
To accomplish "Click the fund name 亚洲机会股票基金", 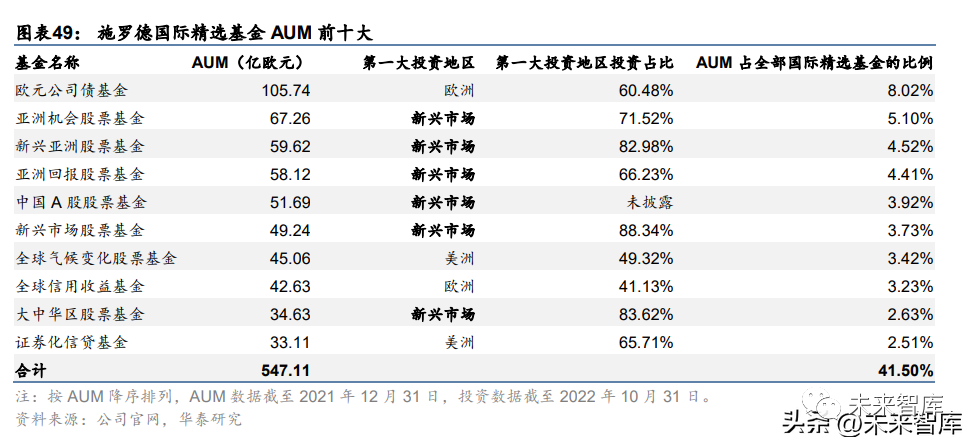I will point(80,118).
